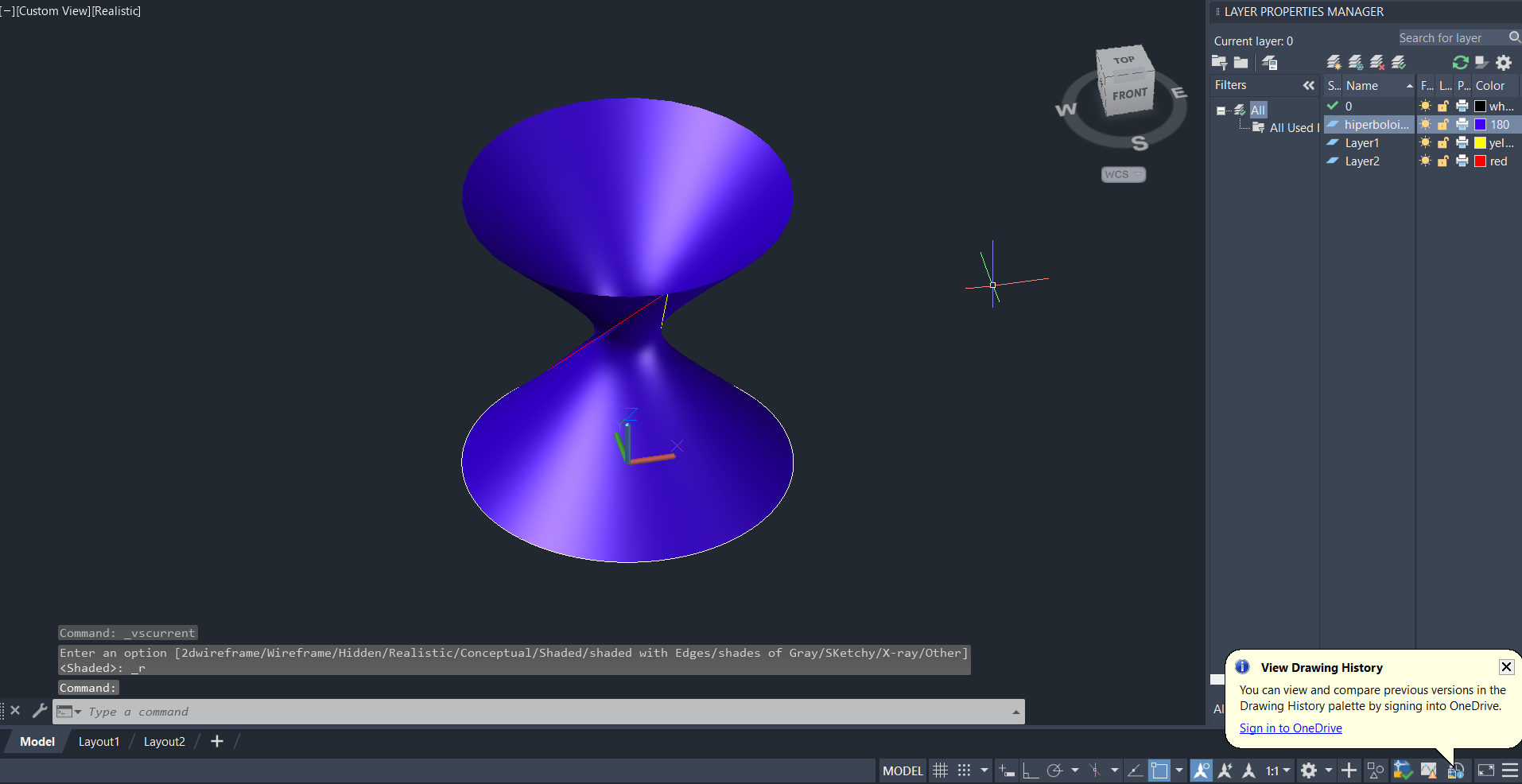
Task: Add a new layout tab
Action: [x=216, y=741]
